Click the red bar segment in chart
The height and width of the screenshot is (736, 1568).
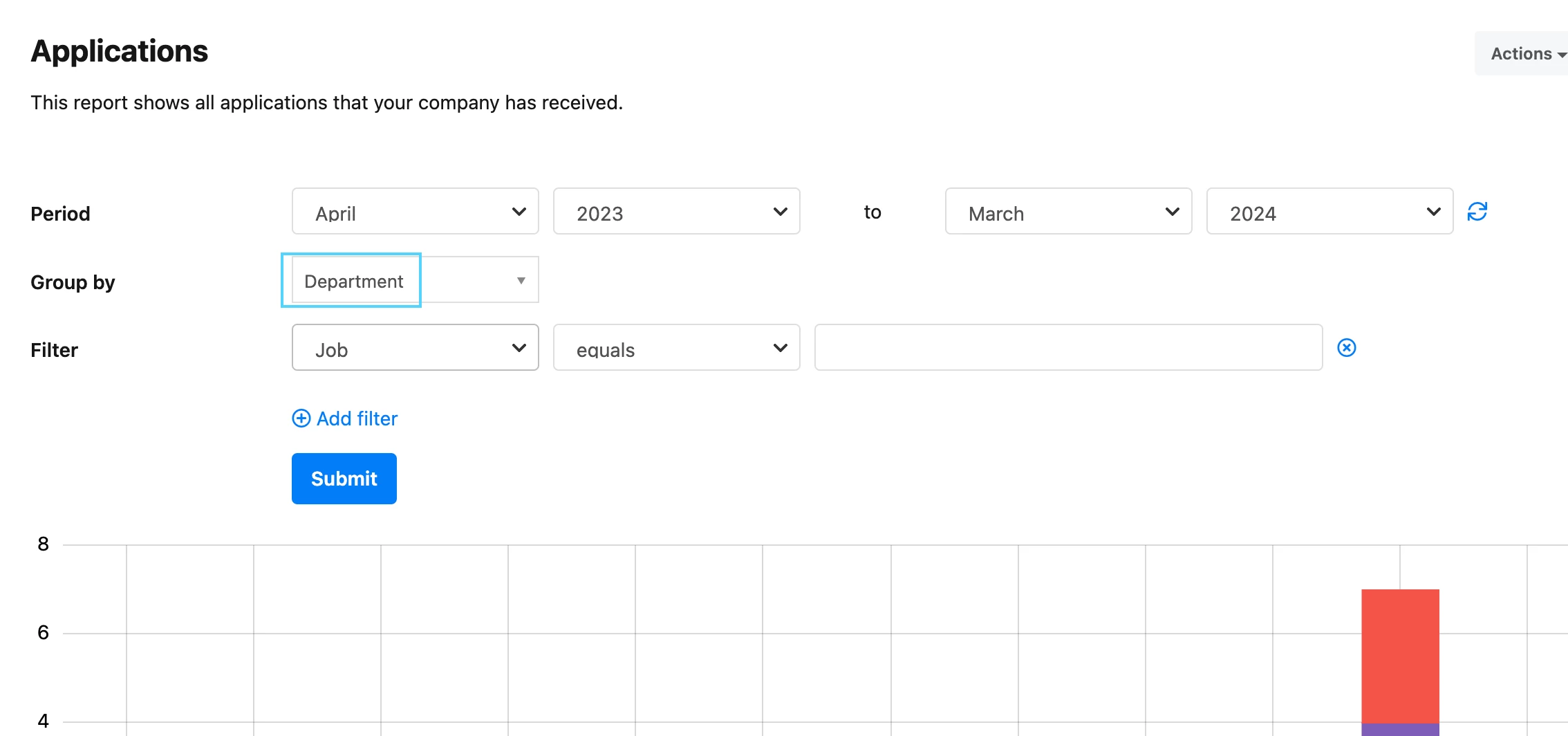(1400, 656)
